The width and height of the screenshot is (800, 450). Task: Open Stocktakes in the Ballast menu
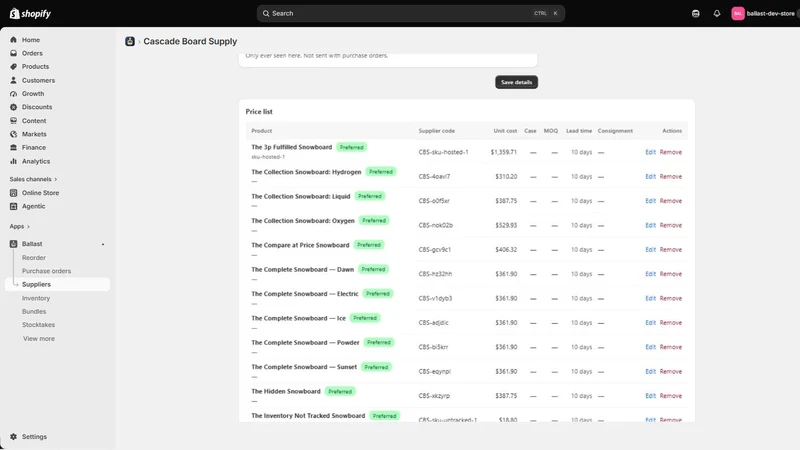point(38,324)
